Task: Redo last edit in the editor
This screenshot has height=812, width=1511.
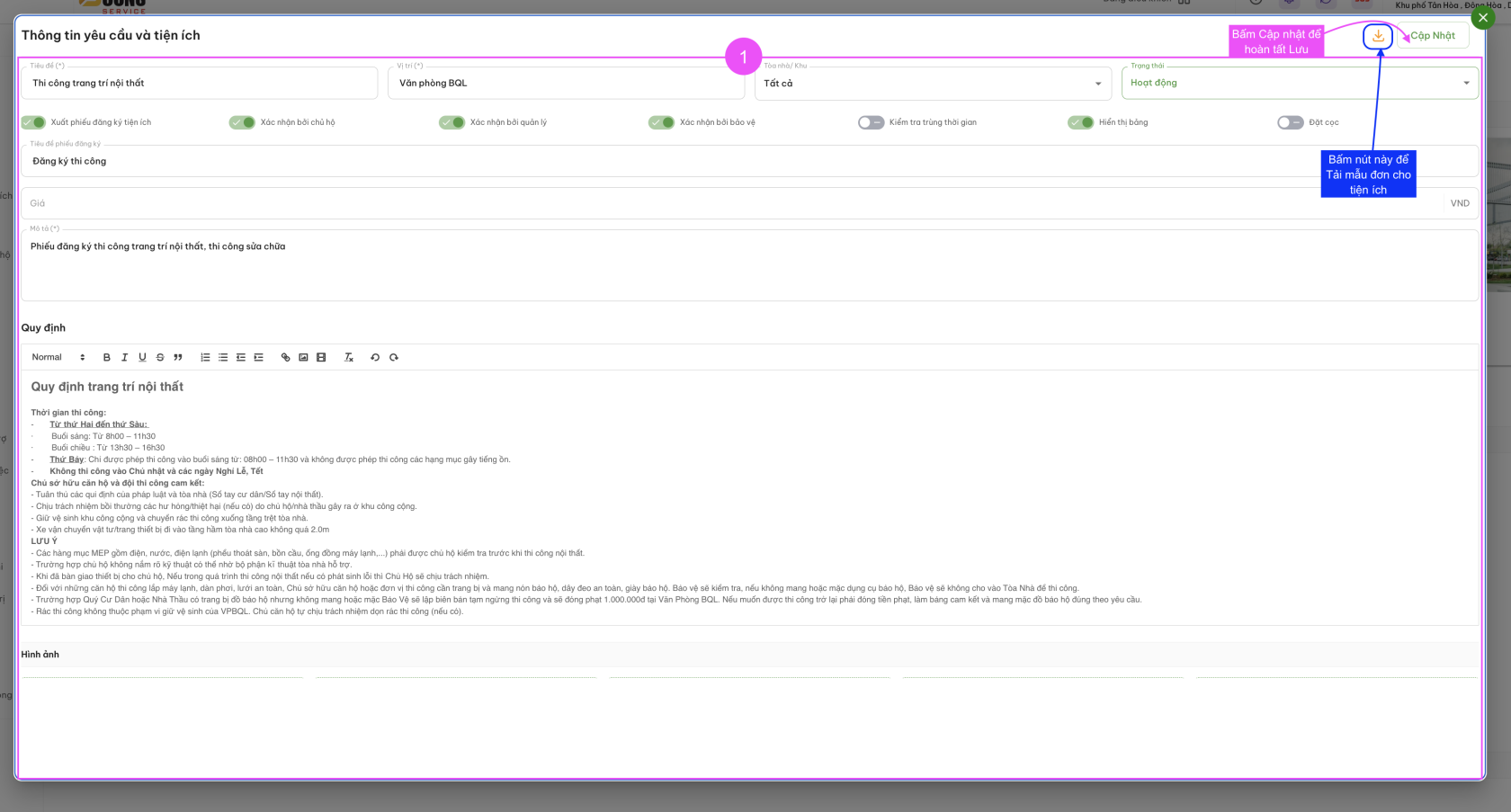Action: (x=394, y=358)
